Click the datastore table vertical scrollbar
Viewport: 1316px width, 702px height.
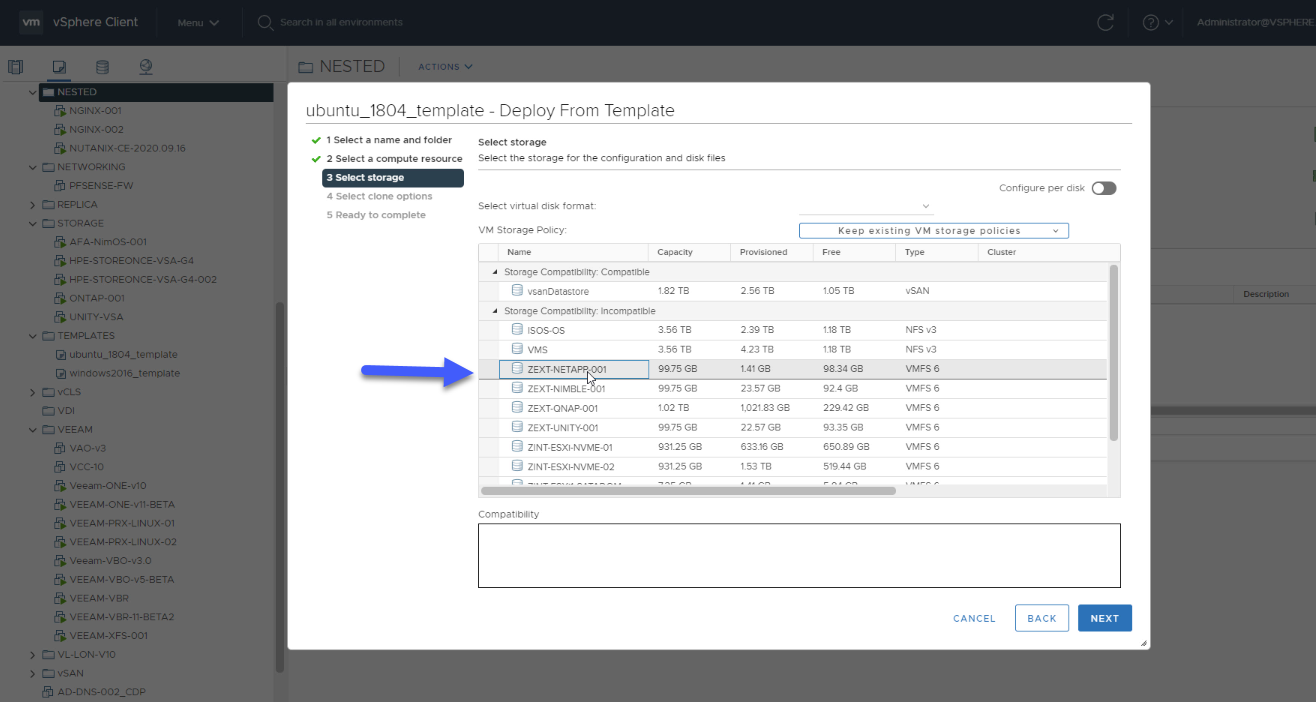1114,352
